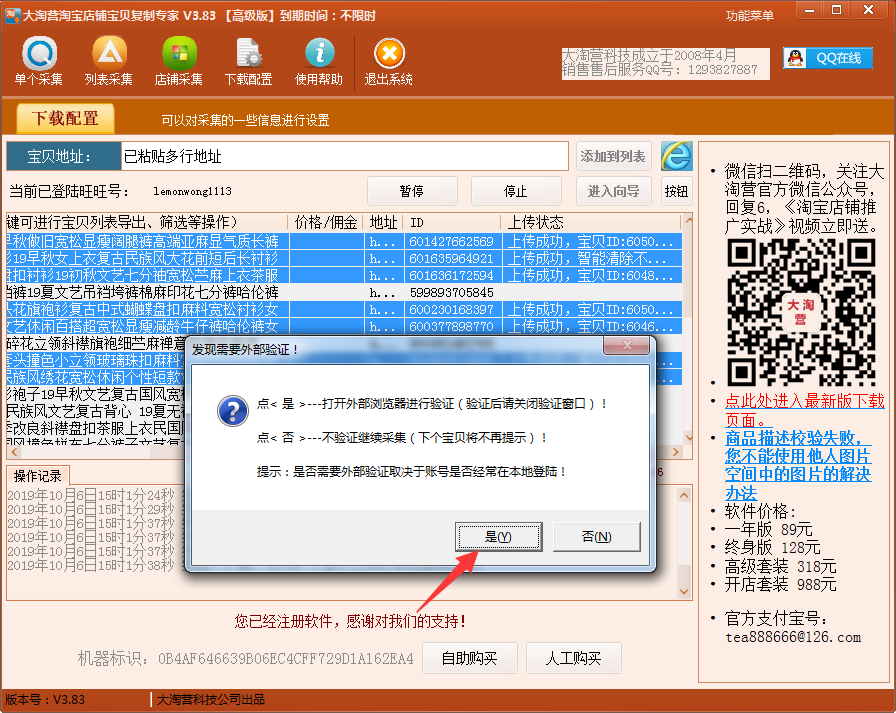Close the 发现需要外部验证 dialog
Image resolution: width=896 pixels, height=713 pixels.
click(627, 345)
